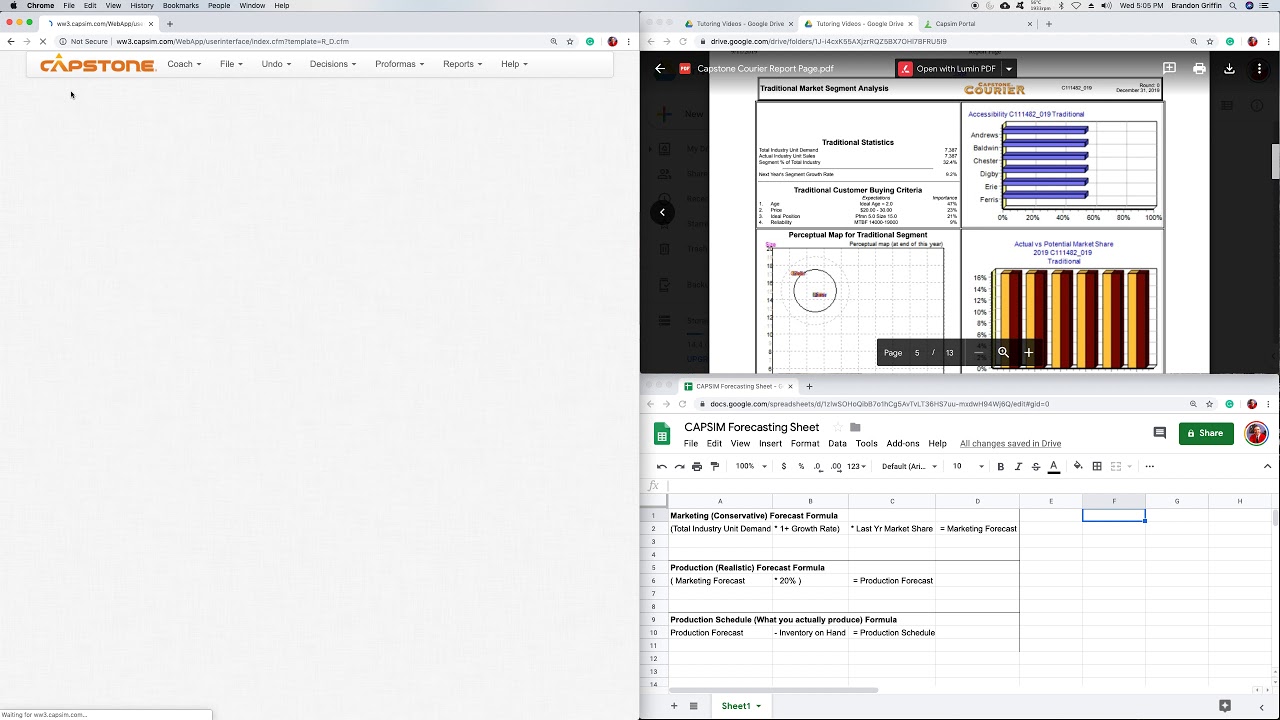Star the CAPSIM Forecasting Sheet

click(837, 428)
